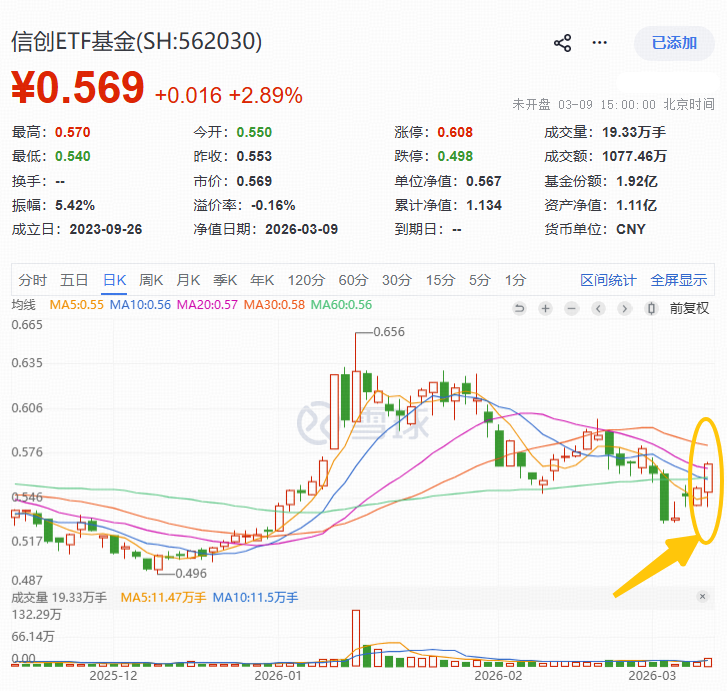Screen dimensions: 727x691
Task: Click the latest candlestick in the yellow circle
Action: tap(708, 480)
